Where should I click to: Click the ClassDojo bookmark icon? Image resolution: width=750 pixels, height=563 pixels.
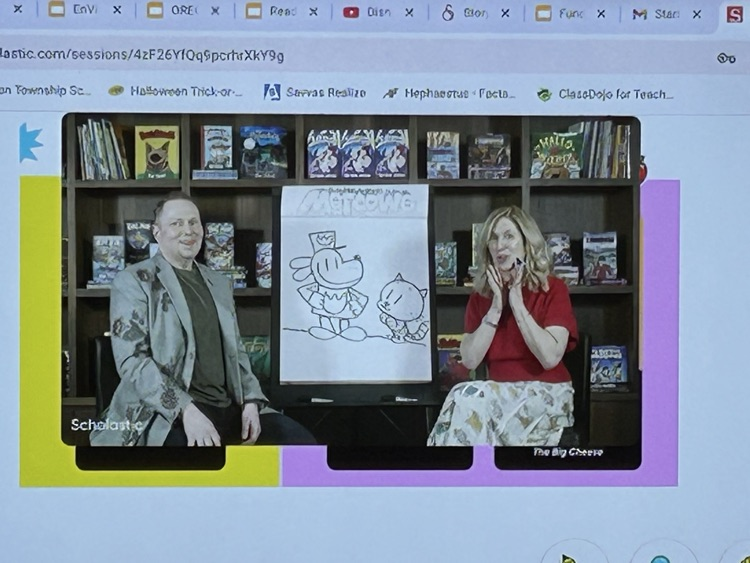(544, 94)
